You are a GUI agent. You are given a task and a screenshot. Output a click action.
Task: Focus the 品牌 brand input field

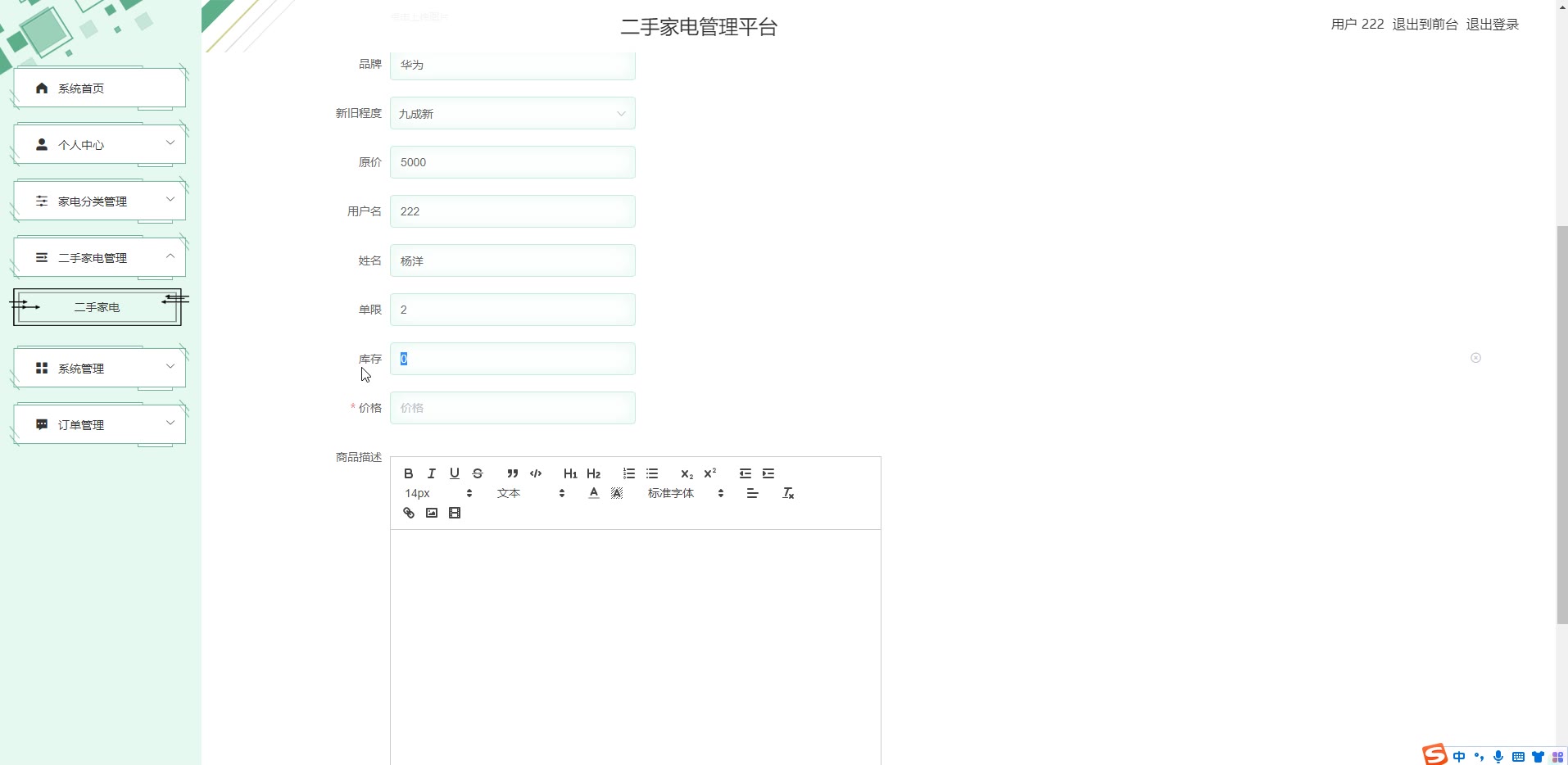click(x=513, y=65)
